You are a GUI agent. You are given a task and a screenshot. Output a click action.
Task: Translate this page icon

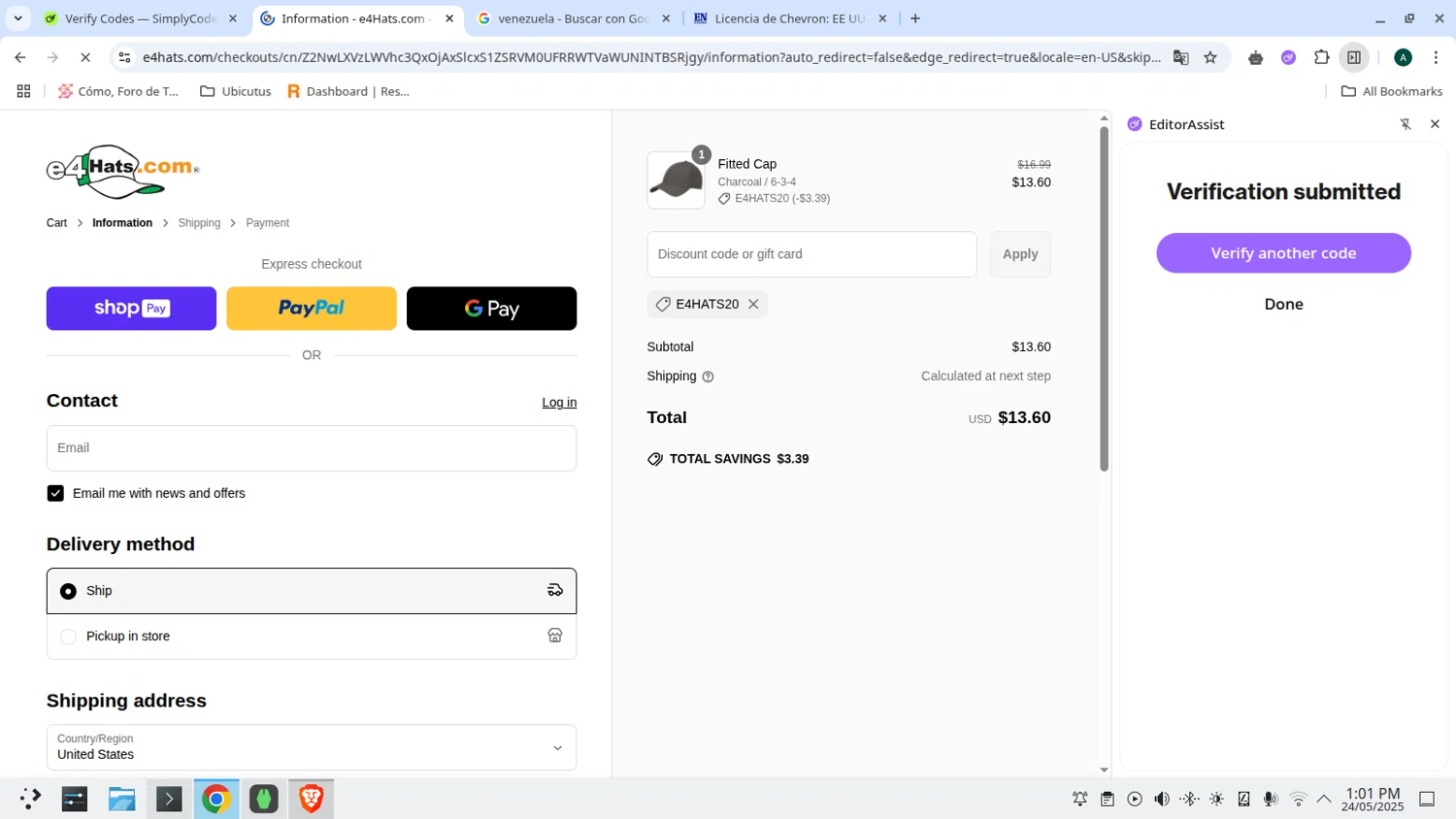click(1181, 57)
